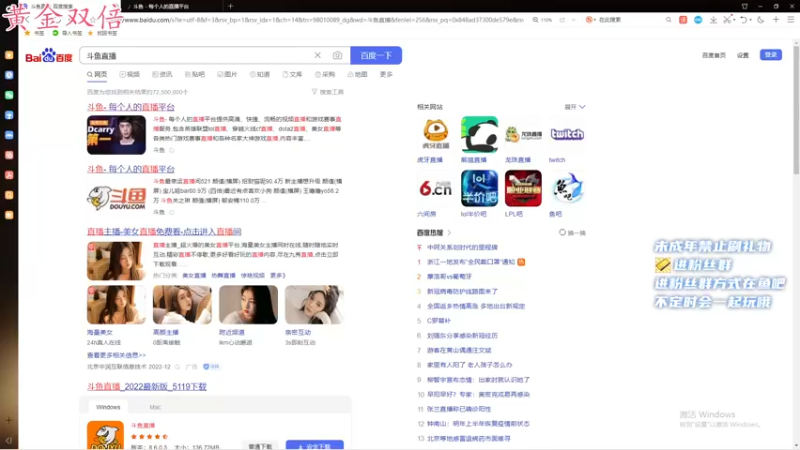Screen dimensions: 800x450
Task: Click the undo closed-tab arrow icon
Action: (x=743, y=20)
